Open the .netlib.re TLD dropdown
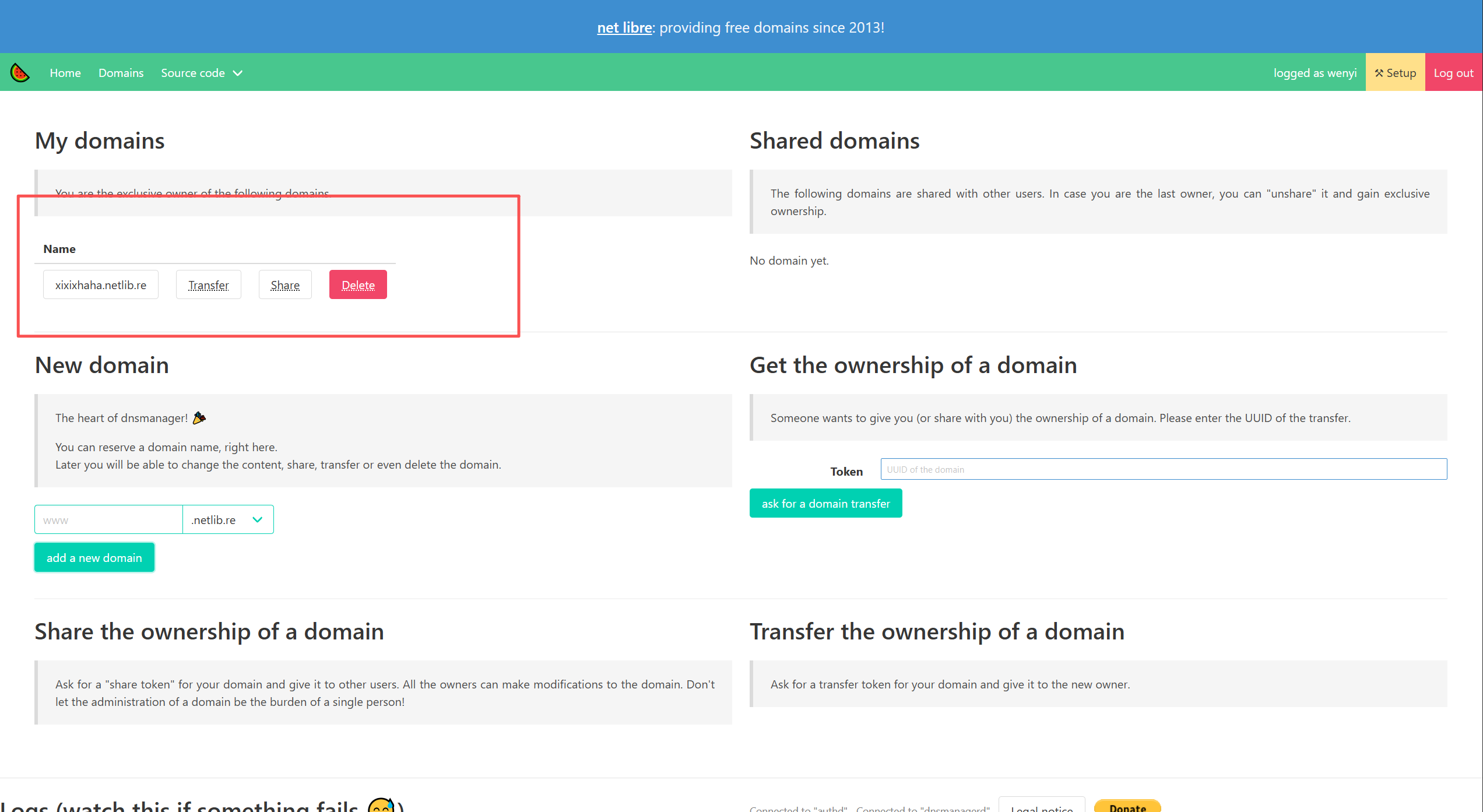The width and height of the screenshot is (1483, 812). point(228,519)
